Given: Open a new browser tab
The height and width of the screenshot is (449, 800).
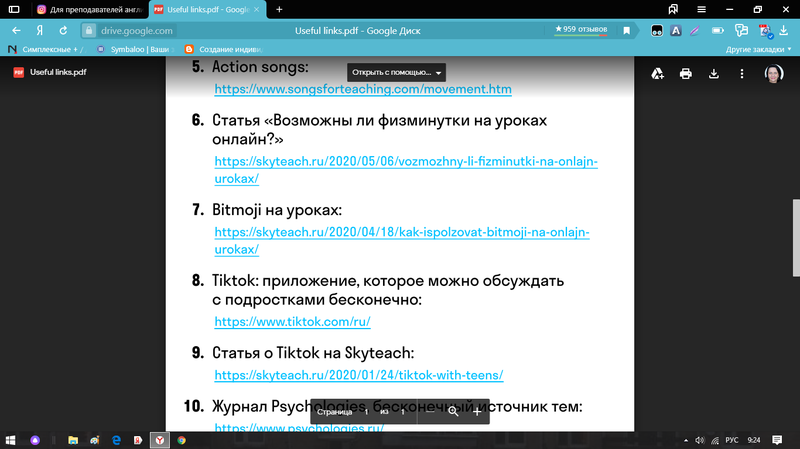Looking at the screenshot, I should pyautogui.click(x=279, y=9).
